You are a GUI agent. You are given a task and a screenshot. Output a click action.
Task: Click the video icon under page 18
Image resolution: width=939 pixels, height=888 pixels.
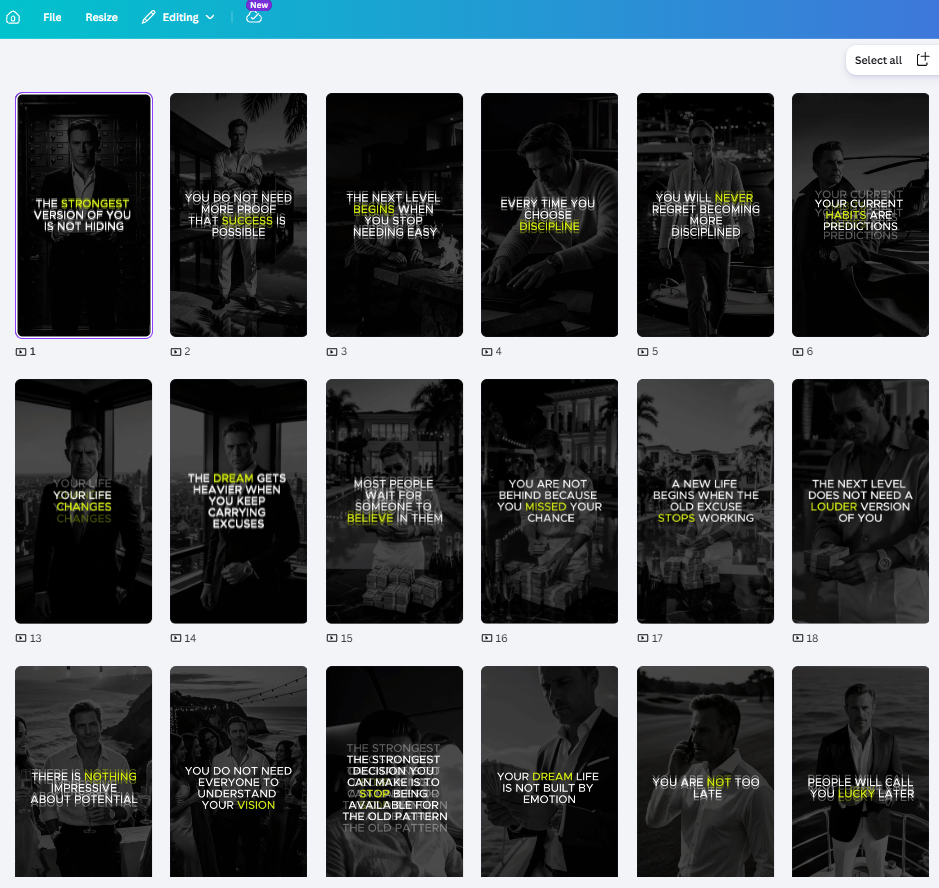(798, 638)
